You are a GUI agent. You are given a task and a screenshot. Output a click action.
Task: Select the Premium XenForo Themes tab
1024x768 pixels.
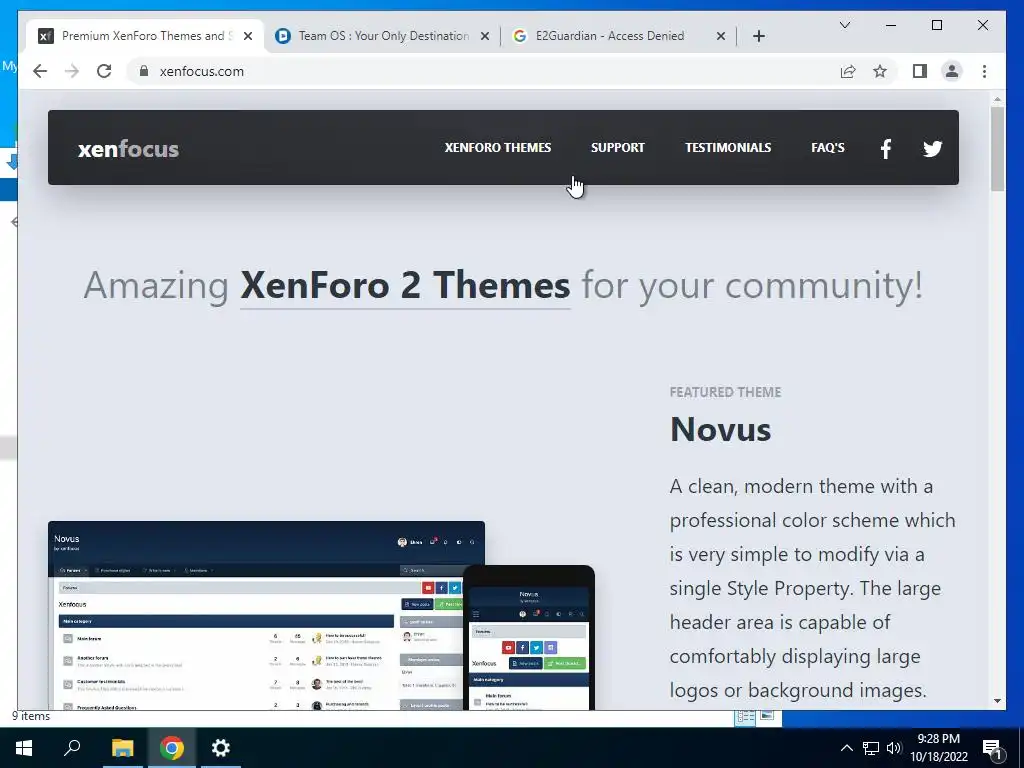(x=146, y=36)
